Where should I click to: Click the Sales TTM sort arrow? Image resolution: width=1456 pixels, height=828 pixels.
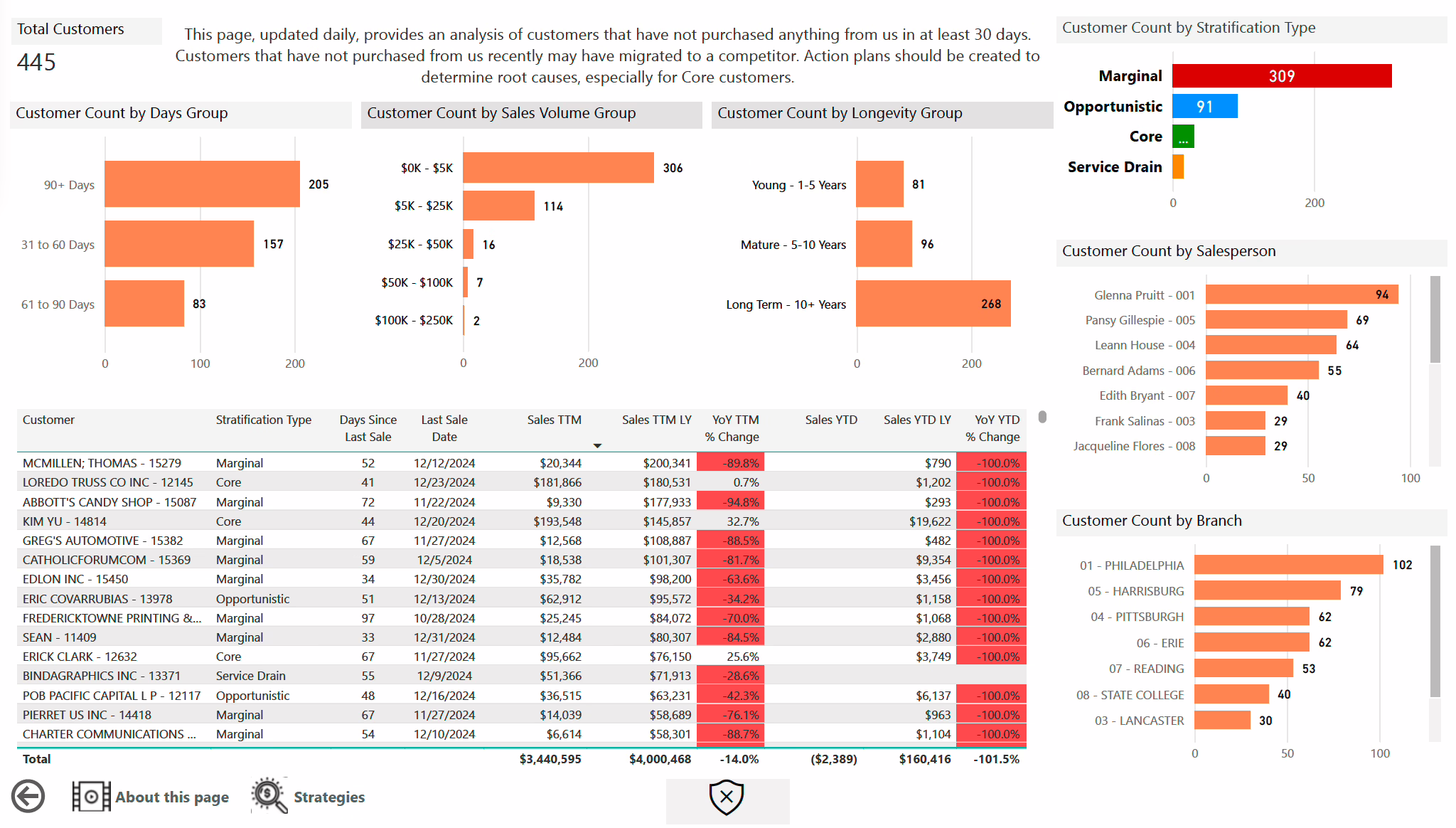(x=597, y=445)
